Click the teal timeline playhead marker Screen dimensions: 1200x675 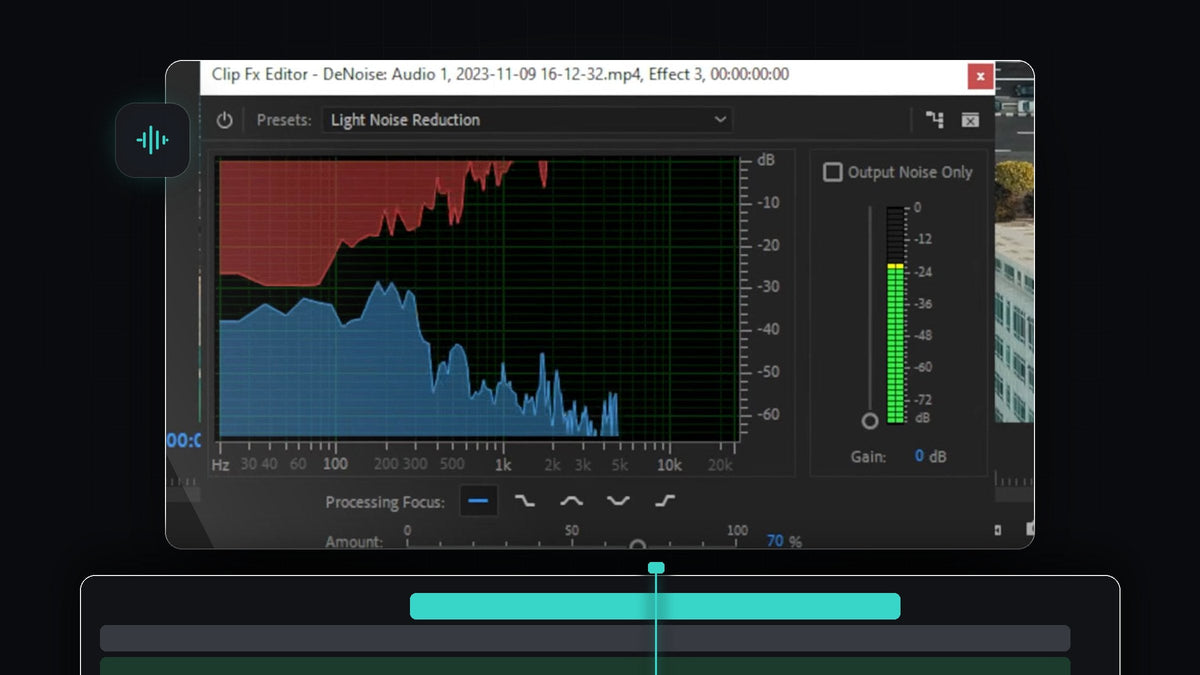click(656, 568)
